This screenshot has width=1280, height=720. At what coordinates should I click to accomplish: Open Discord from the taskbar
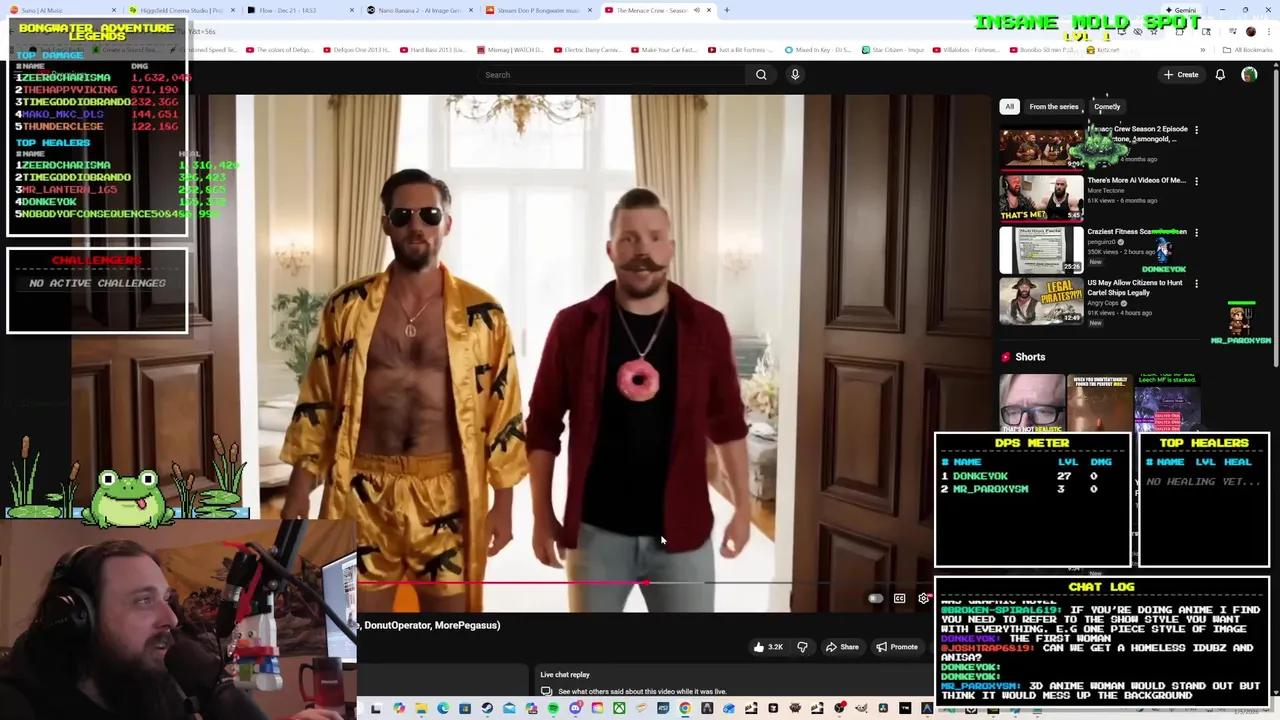tap(575, 709)
